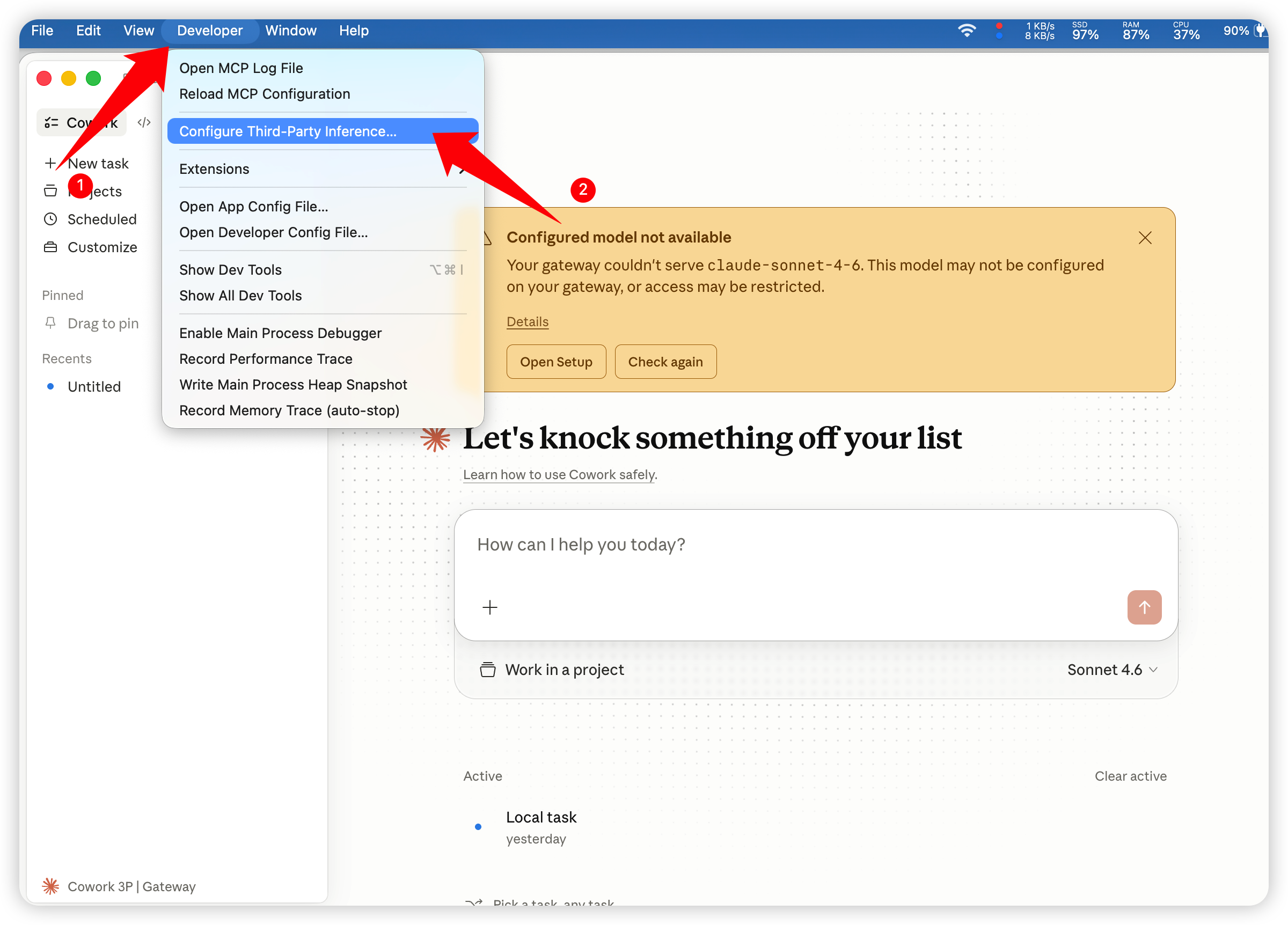1288x925 pixels.
Task: Click the Drag to pin placeholder
Action: tap(103, 323)
